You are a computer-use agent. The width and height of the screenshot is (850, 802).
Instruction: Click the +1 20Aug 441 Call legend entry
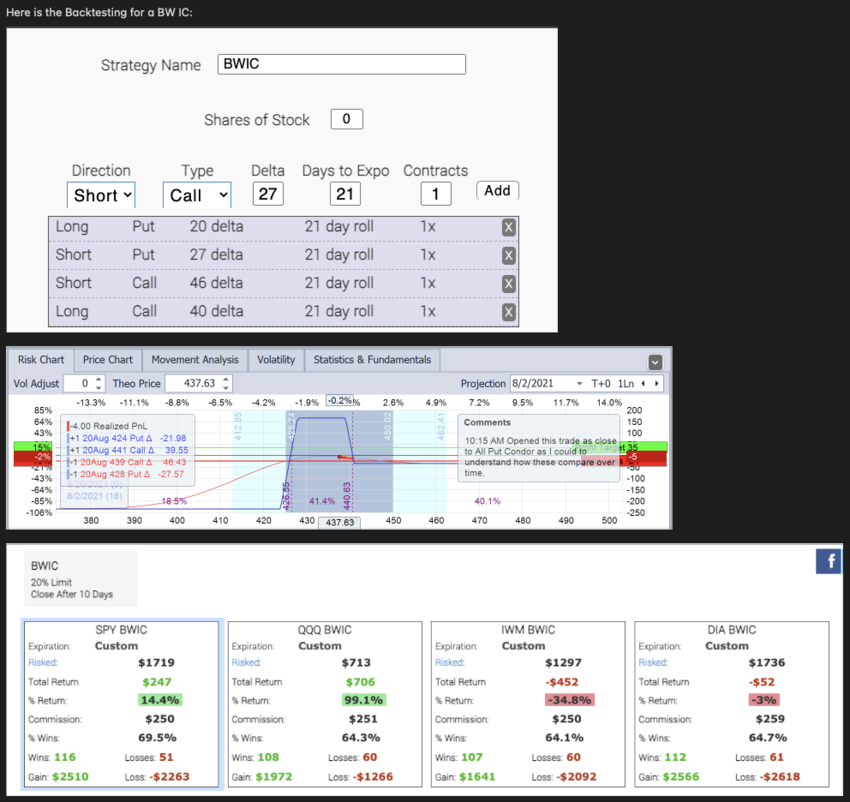click(129, 450)
